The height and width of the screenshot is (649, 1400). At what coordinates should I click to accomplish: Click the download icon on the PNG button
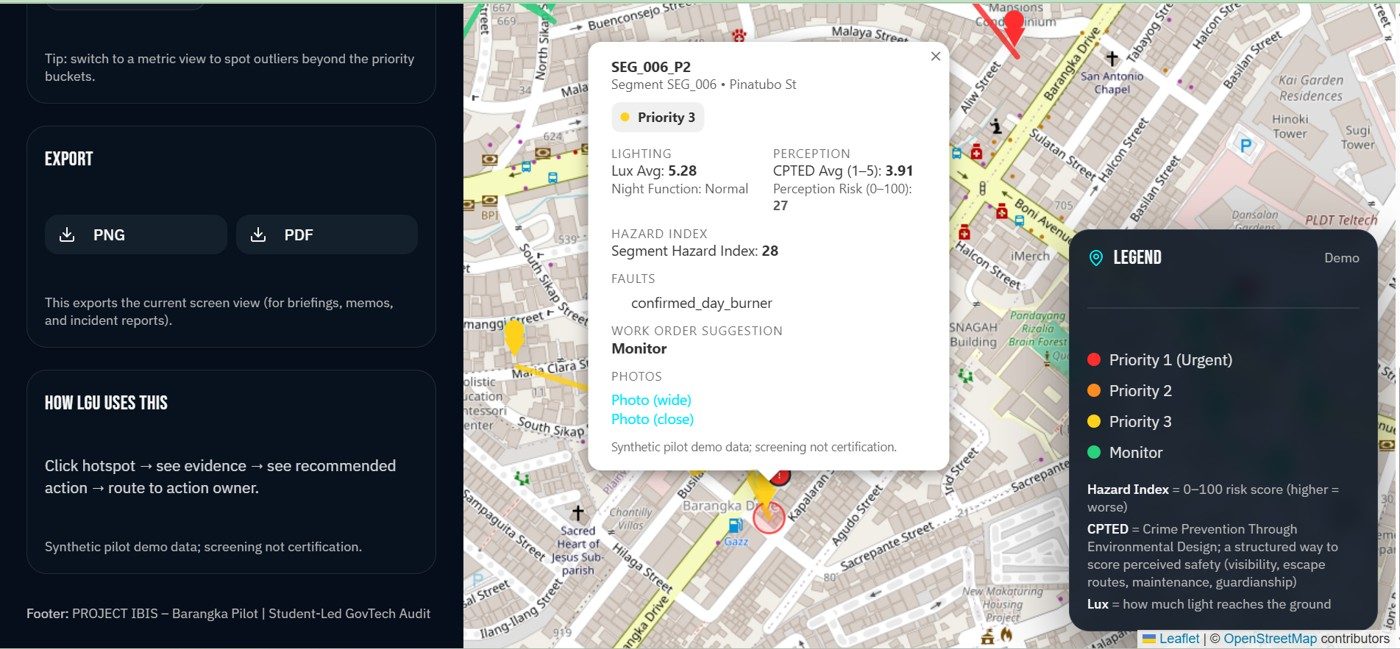67,235
